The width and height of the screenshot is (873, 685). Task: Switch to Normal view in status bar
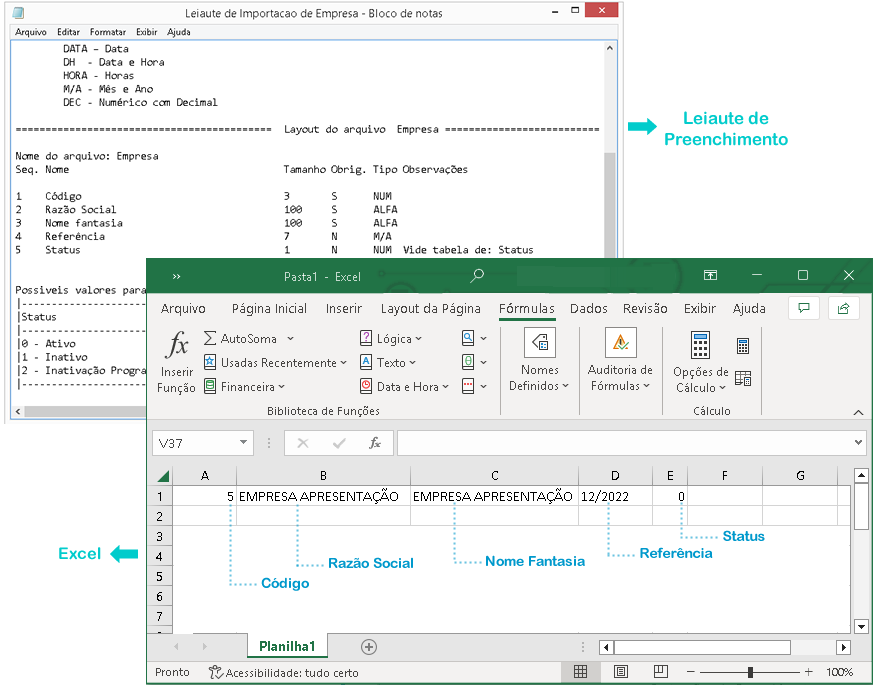coord(580,672)
